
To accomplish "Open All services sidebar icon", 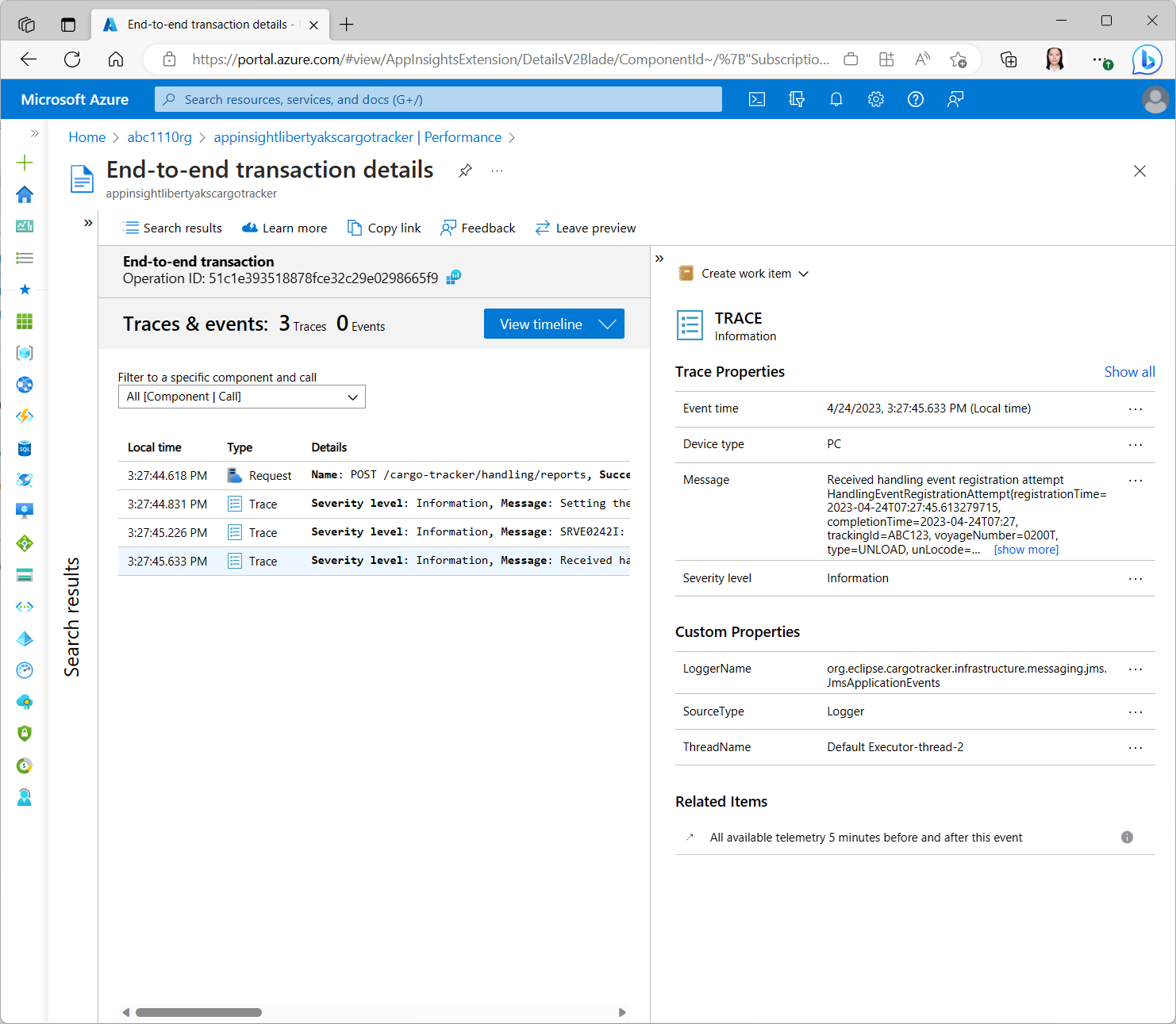I will 25,258.
